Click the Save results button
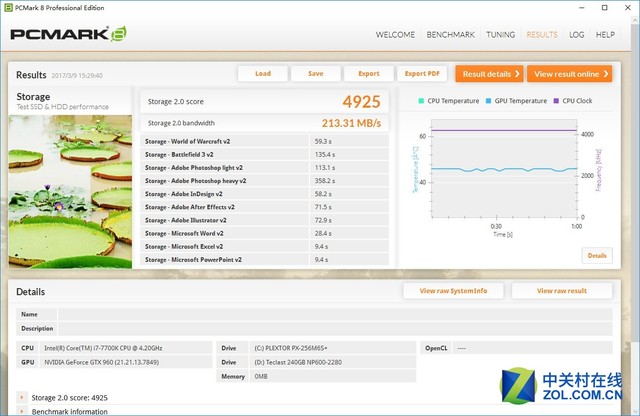Screen dimensions: 640x416 [316, 73]
